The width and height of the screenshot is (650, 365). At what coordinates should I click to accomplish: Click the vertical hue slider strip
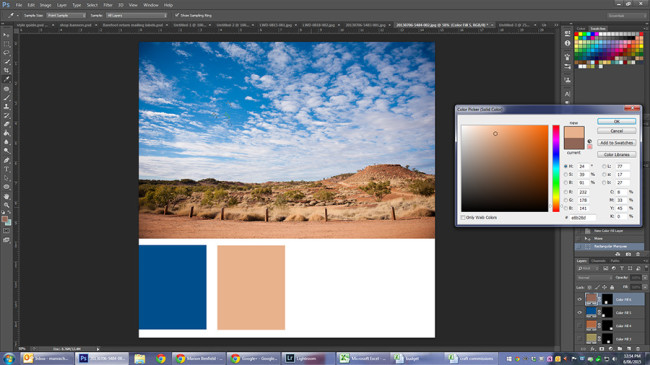[556, 168]
